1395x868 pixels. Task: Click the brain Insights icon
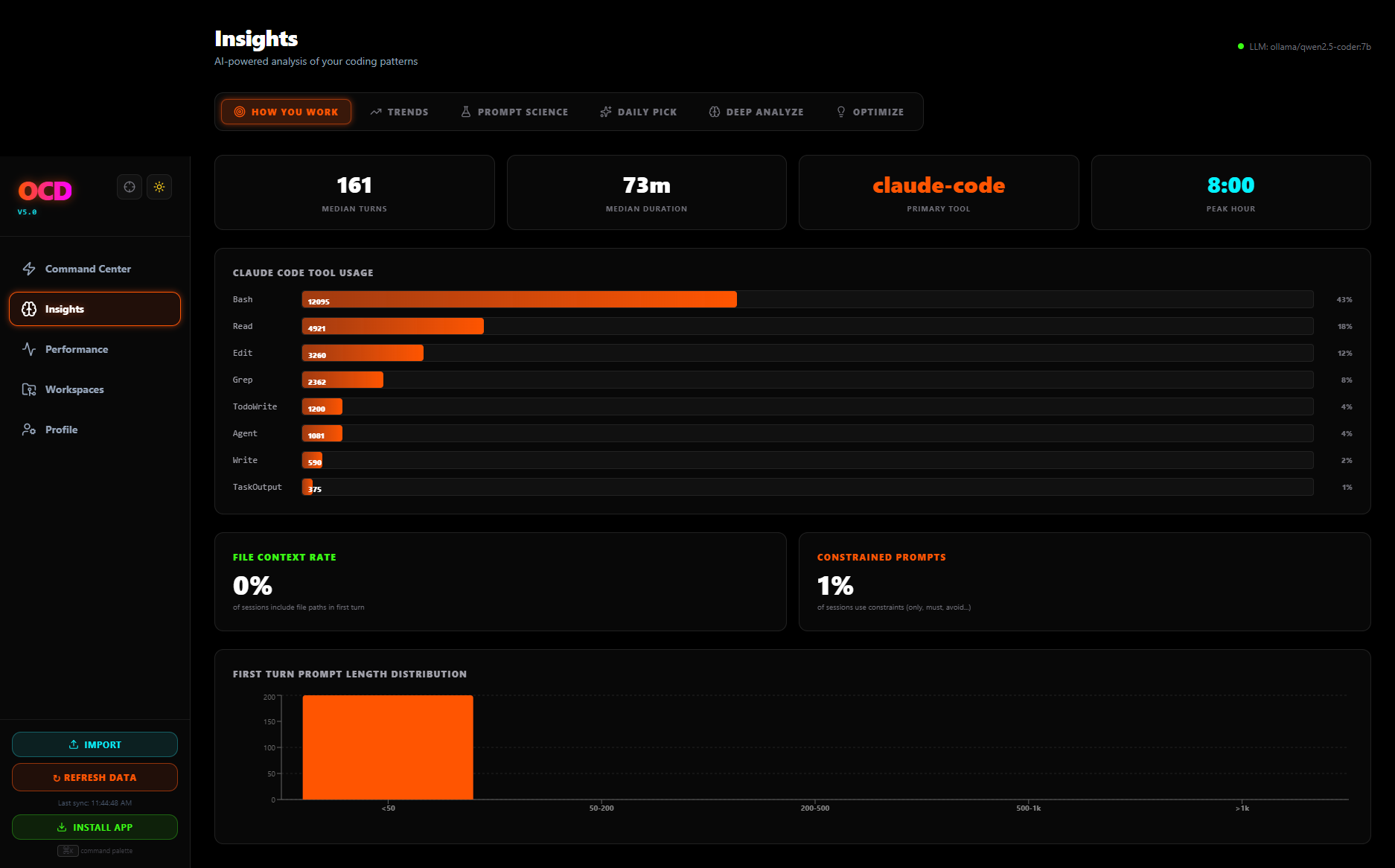(x=29, y=309)
